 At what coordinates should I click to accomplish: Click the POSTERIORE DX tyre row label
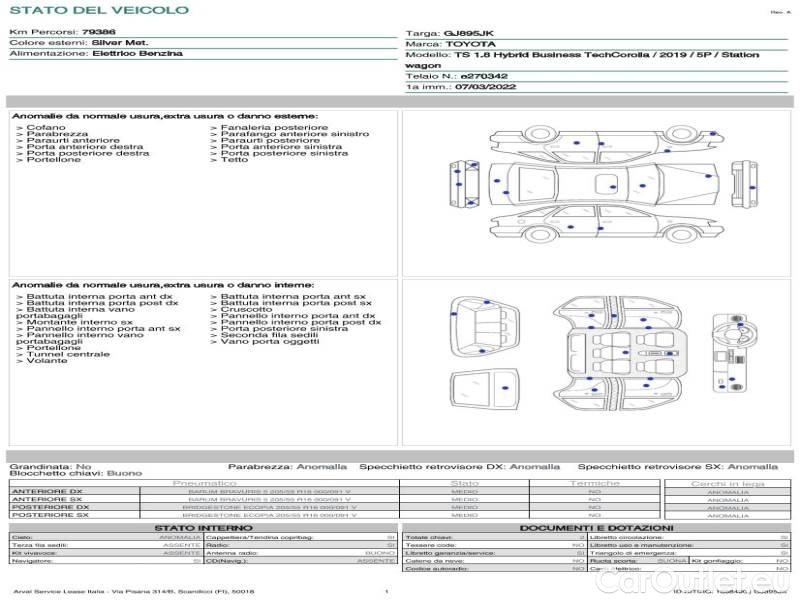tap(50, 507)
